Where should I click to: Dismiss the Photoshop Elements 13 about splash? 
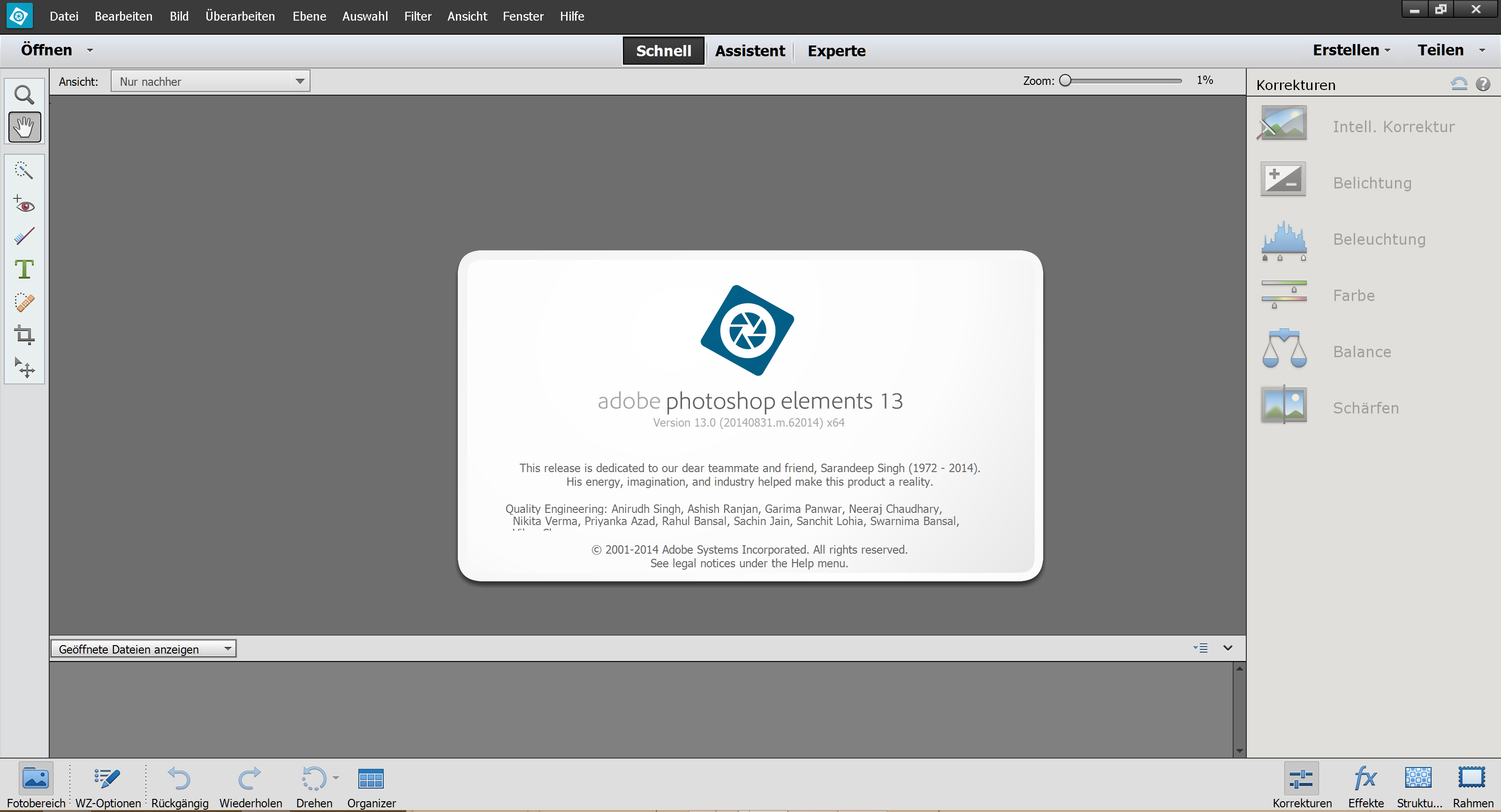coord(750,416)
